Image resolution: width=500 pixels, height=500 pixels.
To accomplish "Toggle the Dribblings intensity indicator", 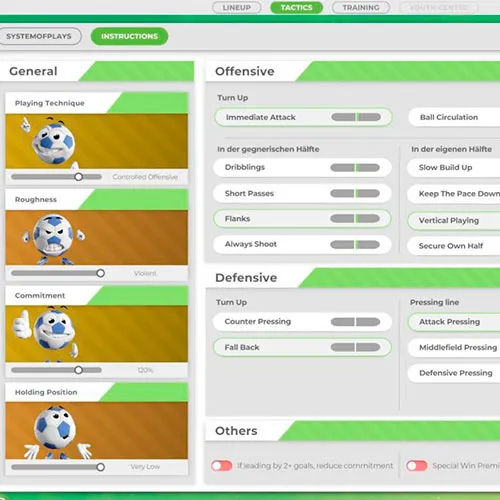I will 355,167.
